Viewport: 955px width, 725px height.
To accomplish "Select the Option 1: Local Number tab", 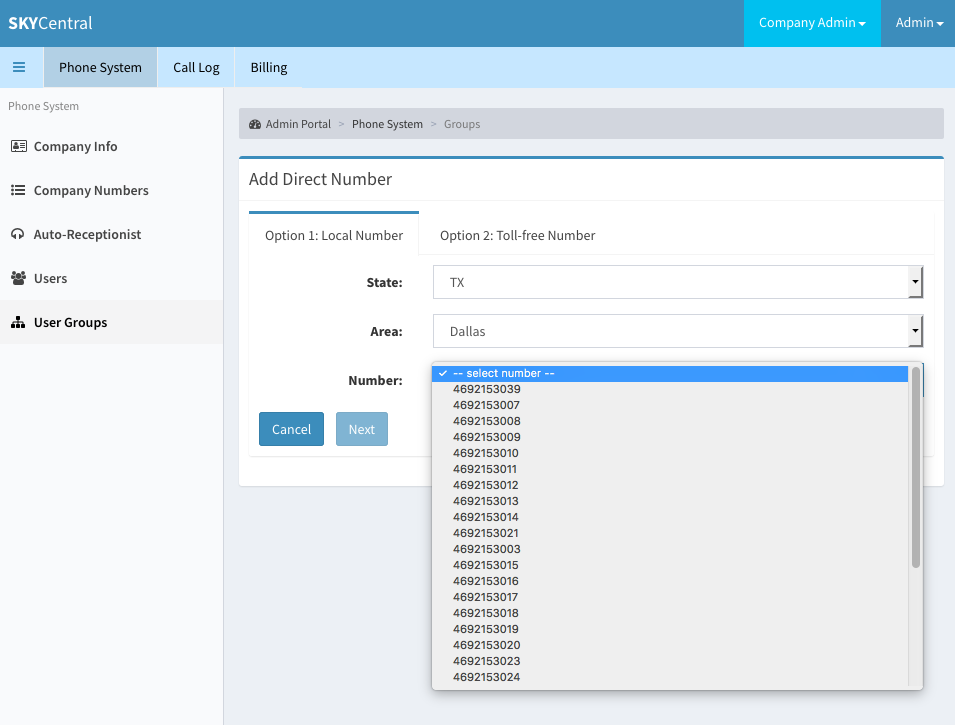I will 334,235.
